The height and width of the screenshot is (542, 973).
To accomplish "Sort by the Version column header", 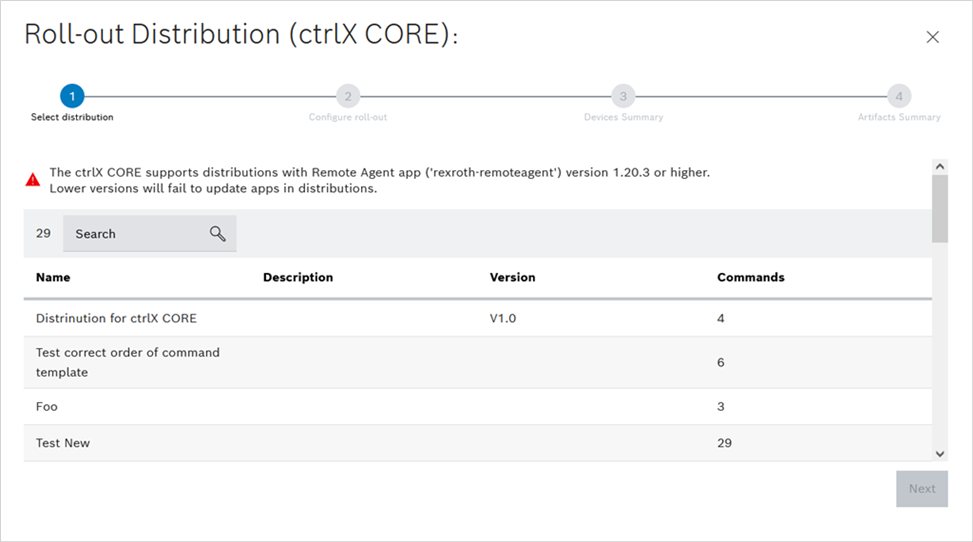I will (512, 277).
